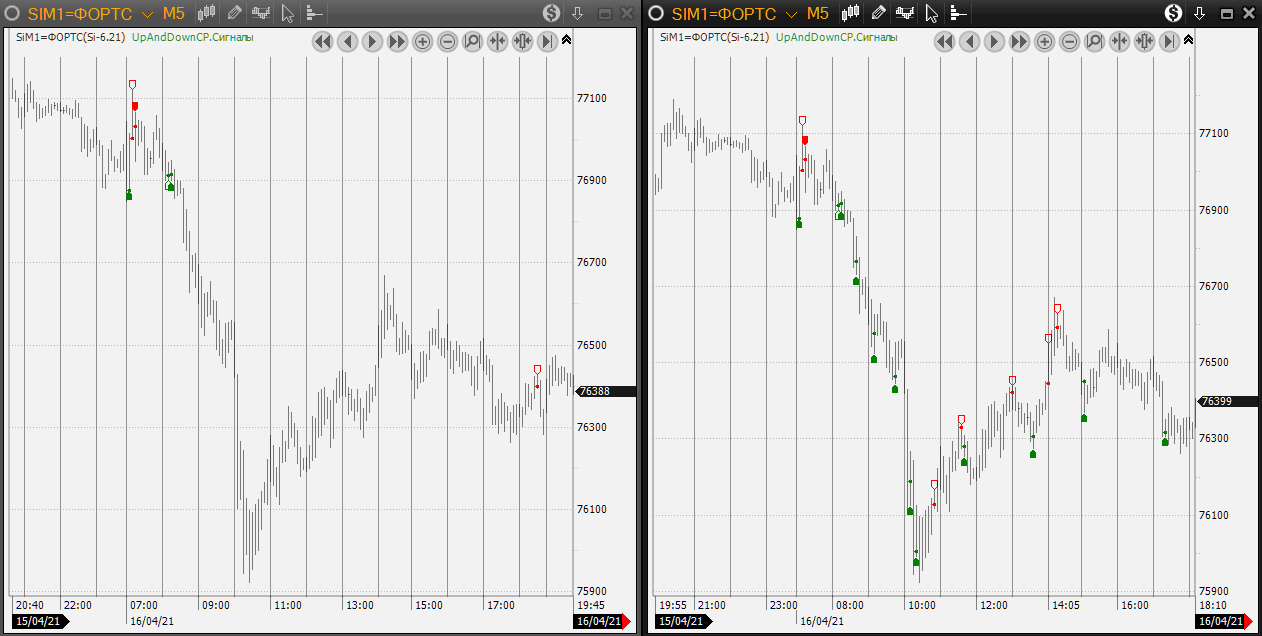Click SIM1=ФОРТС symbol name on left chart

pyautogui.click(x=80, y=13)
